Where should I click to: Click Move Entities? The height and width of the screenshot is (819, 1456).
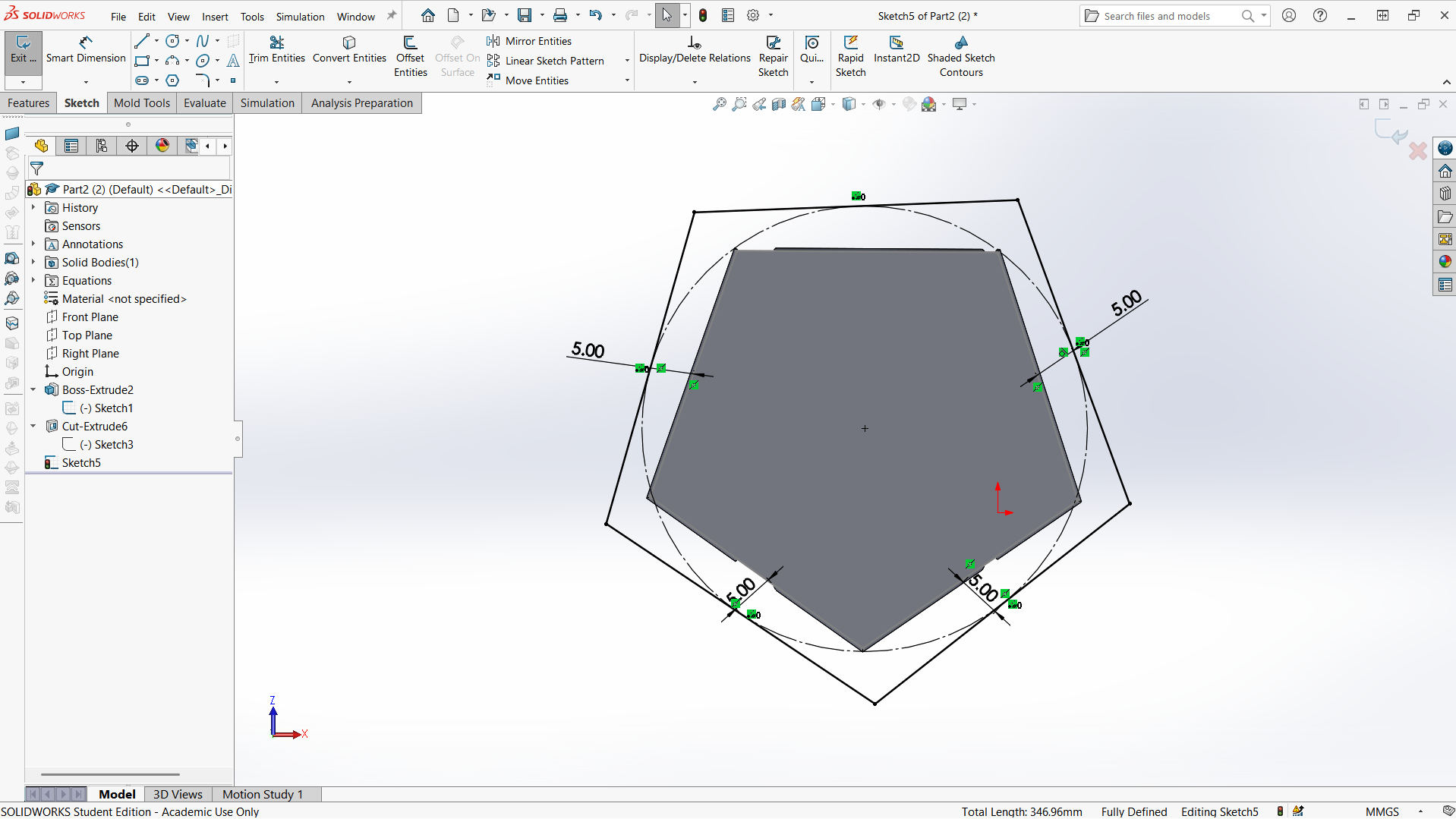[x=528, y=80]
